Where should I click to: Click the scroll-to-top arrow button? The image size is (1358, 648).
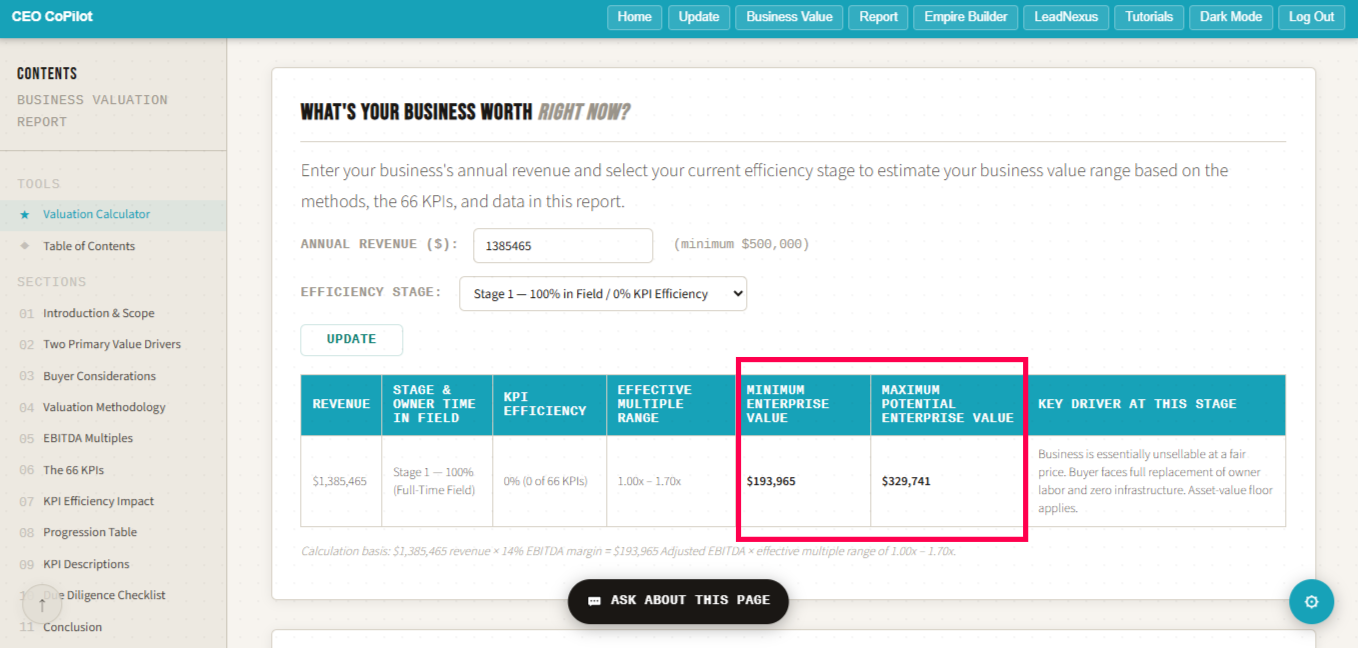coord(42,605)
